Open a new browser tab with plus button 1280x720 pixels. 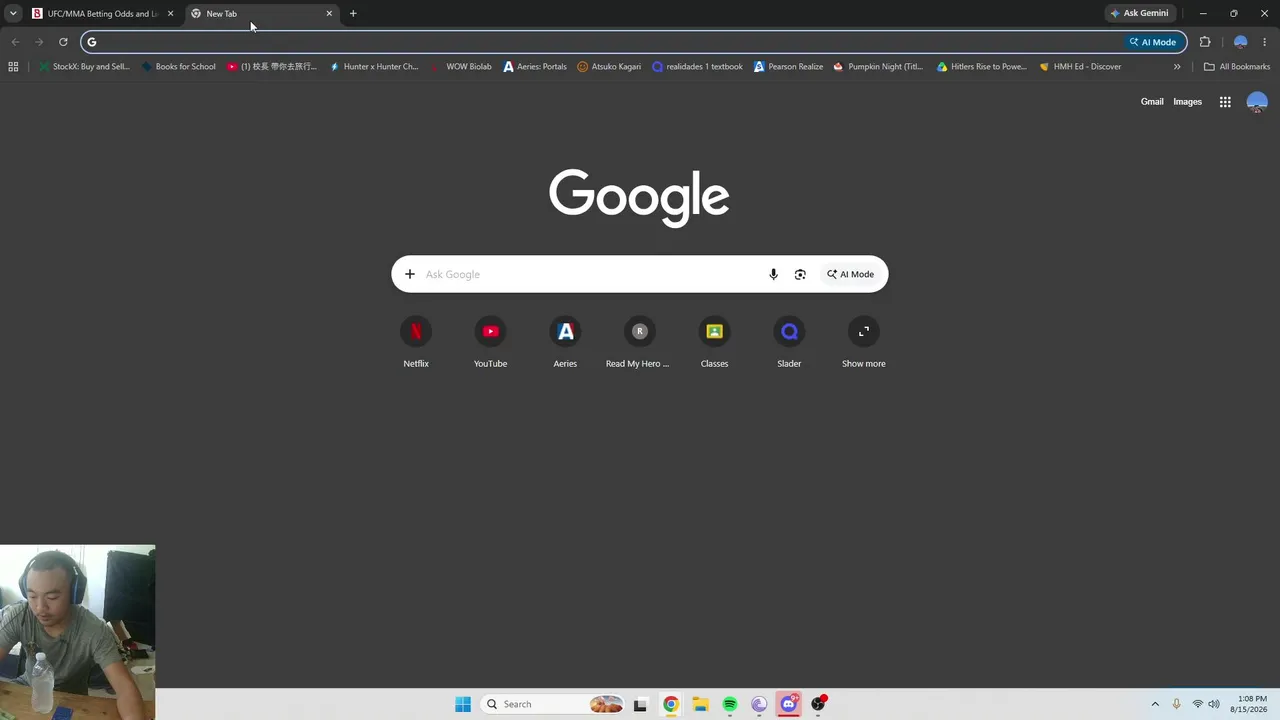353,14
